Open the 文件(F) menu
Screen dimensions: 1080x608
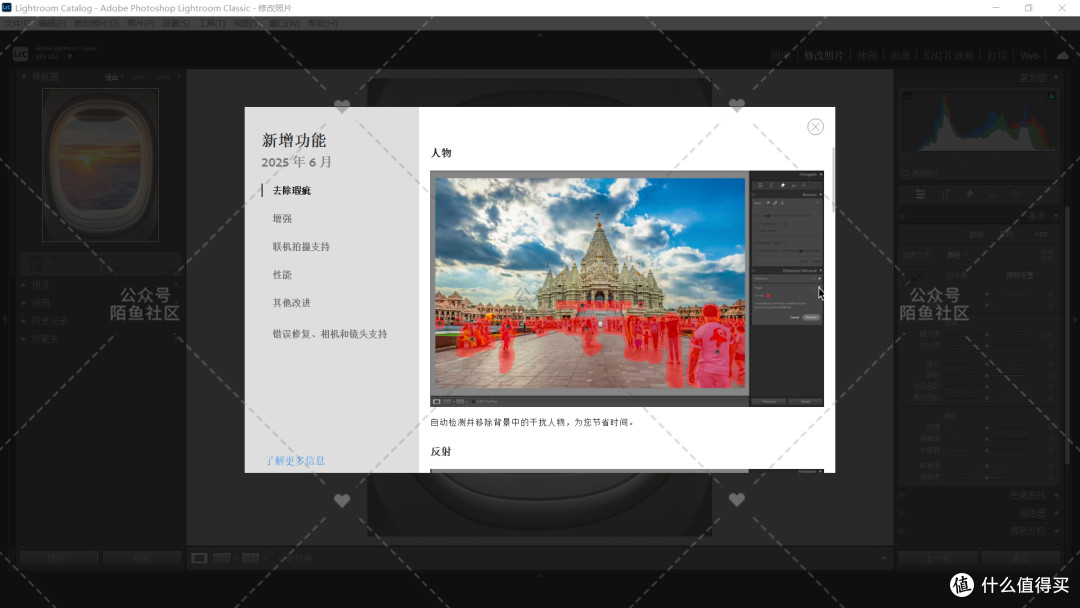[17, 23]
